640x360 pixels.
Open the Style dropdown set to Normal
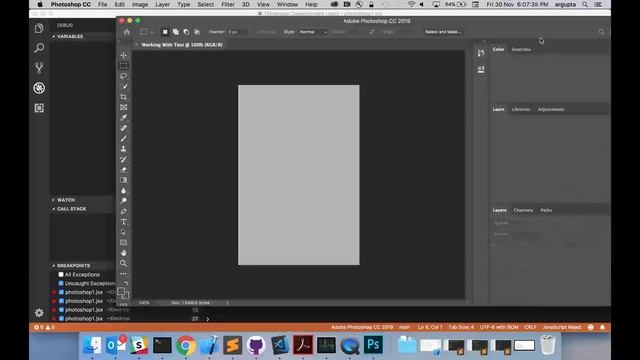point(313,32)
